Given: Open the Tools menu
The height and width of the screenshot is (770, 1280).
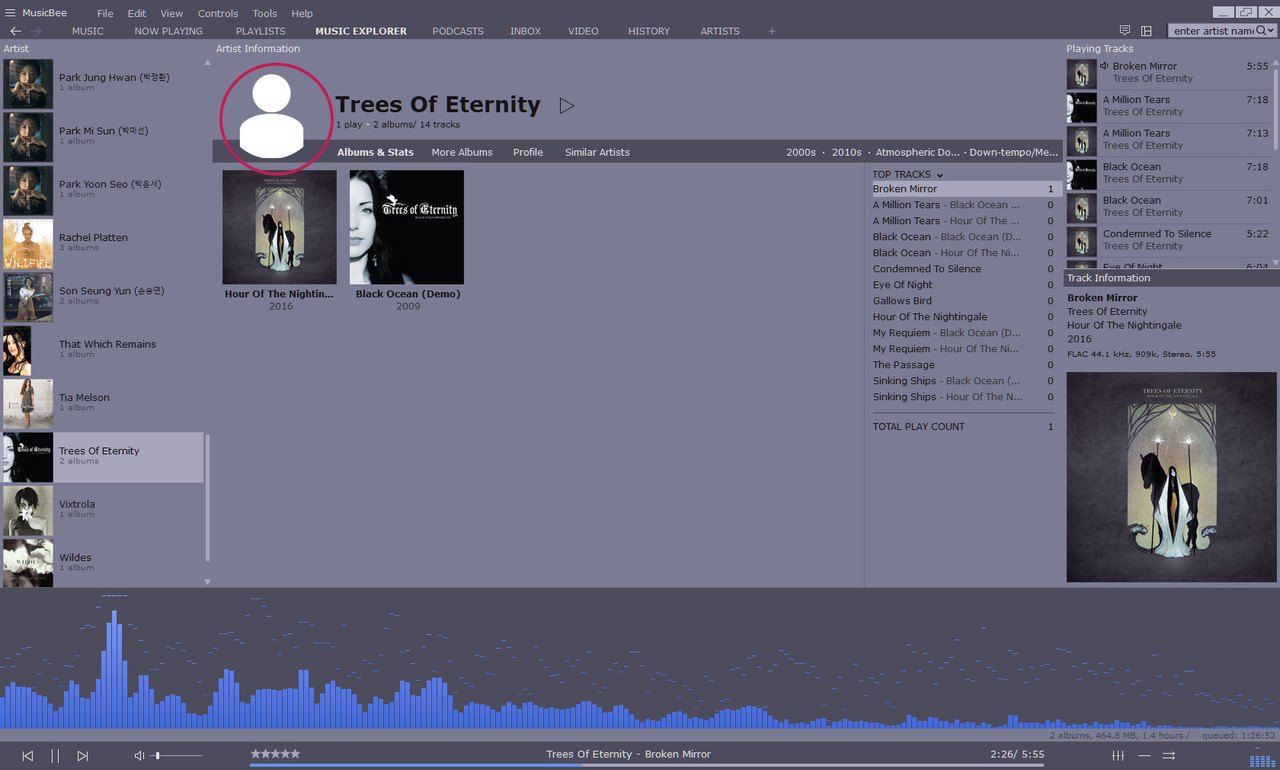Looking at the screenshot, I should 265,13.
